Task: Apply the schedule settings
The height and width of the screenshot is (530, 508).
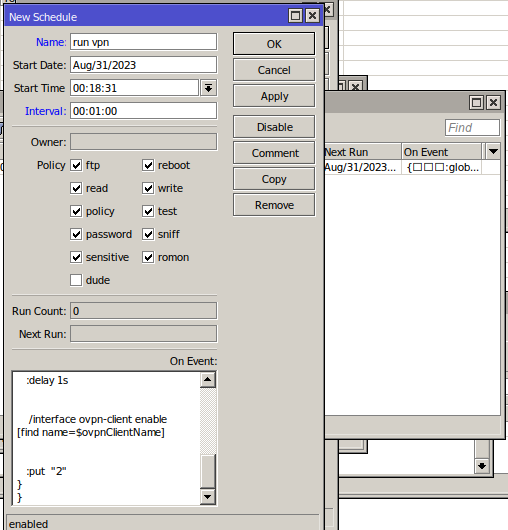Action: [274, 96]
